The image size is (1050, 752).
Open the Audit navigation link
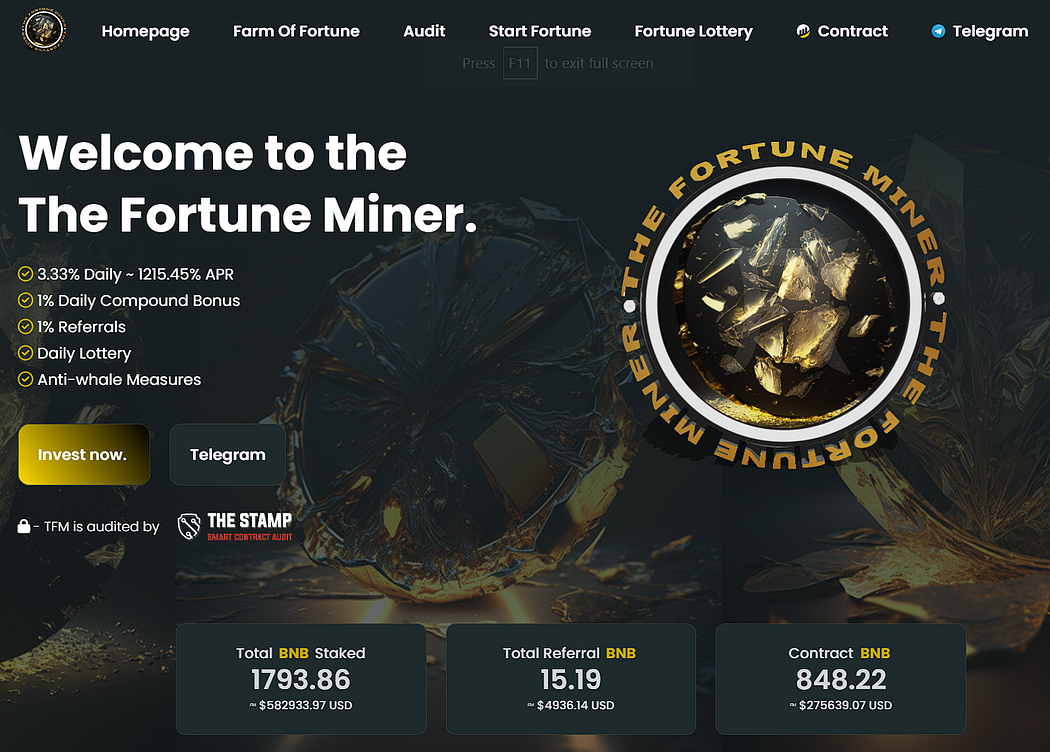tap(424, 31)
